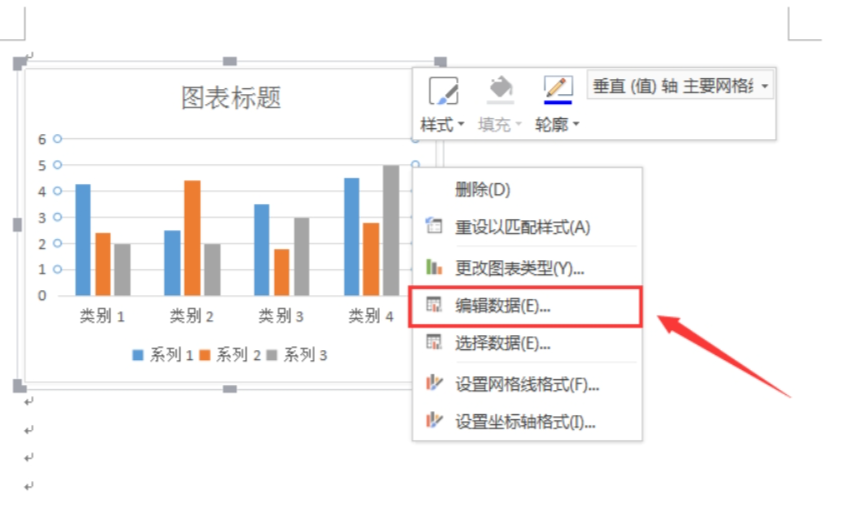
Task: Click chart icon beside 更改图表类型(Y)
Action: point(434,266)
